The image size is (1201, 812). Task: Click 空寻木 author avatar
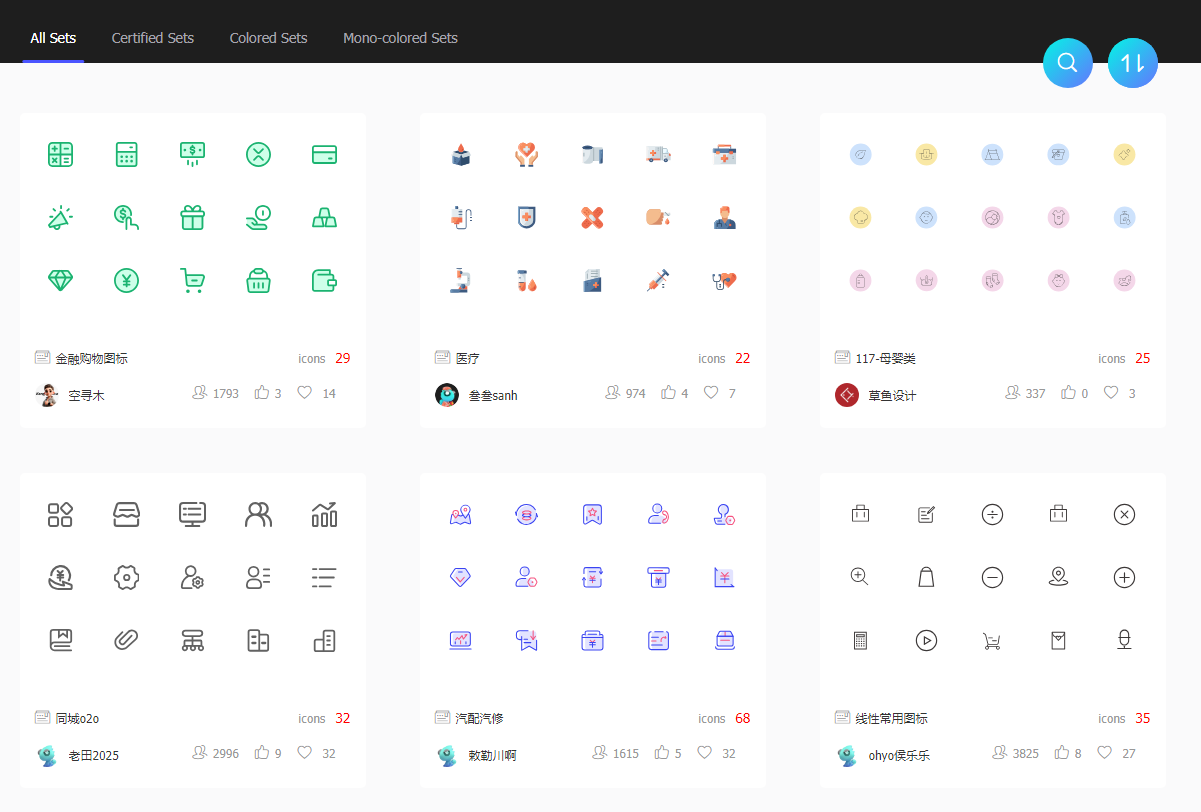point(46,394)
